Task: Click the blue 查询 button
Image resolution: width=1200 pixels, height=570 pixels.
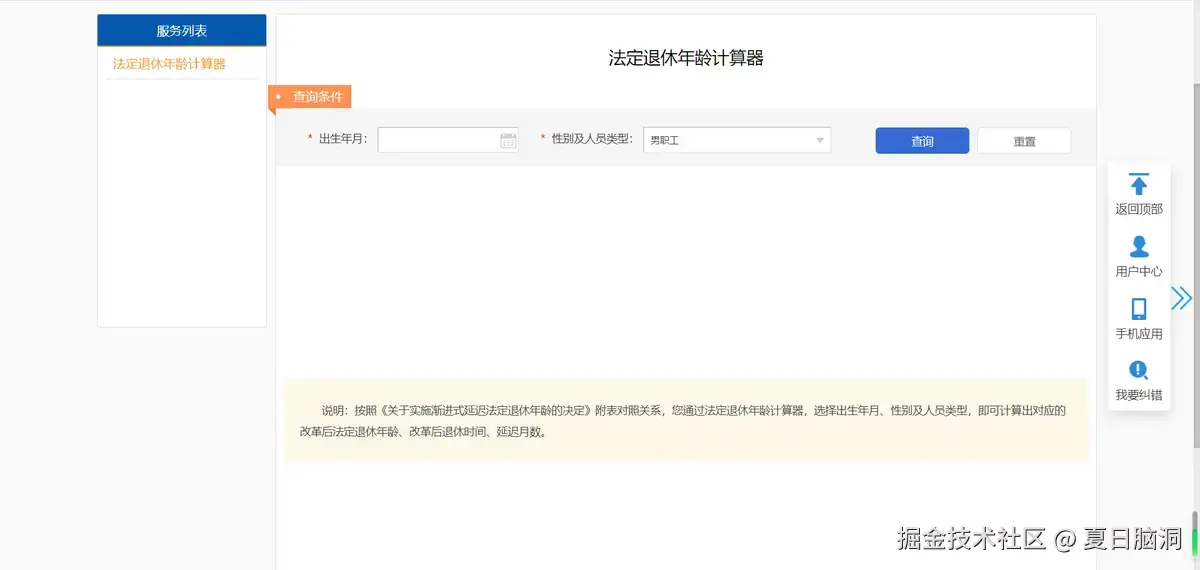Action: pos(922,141)
